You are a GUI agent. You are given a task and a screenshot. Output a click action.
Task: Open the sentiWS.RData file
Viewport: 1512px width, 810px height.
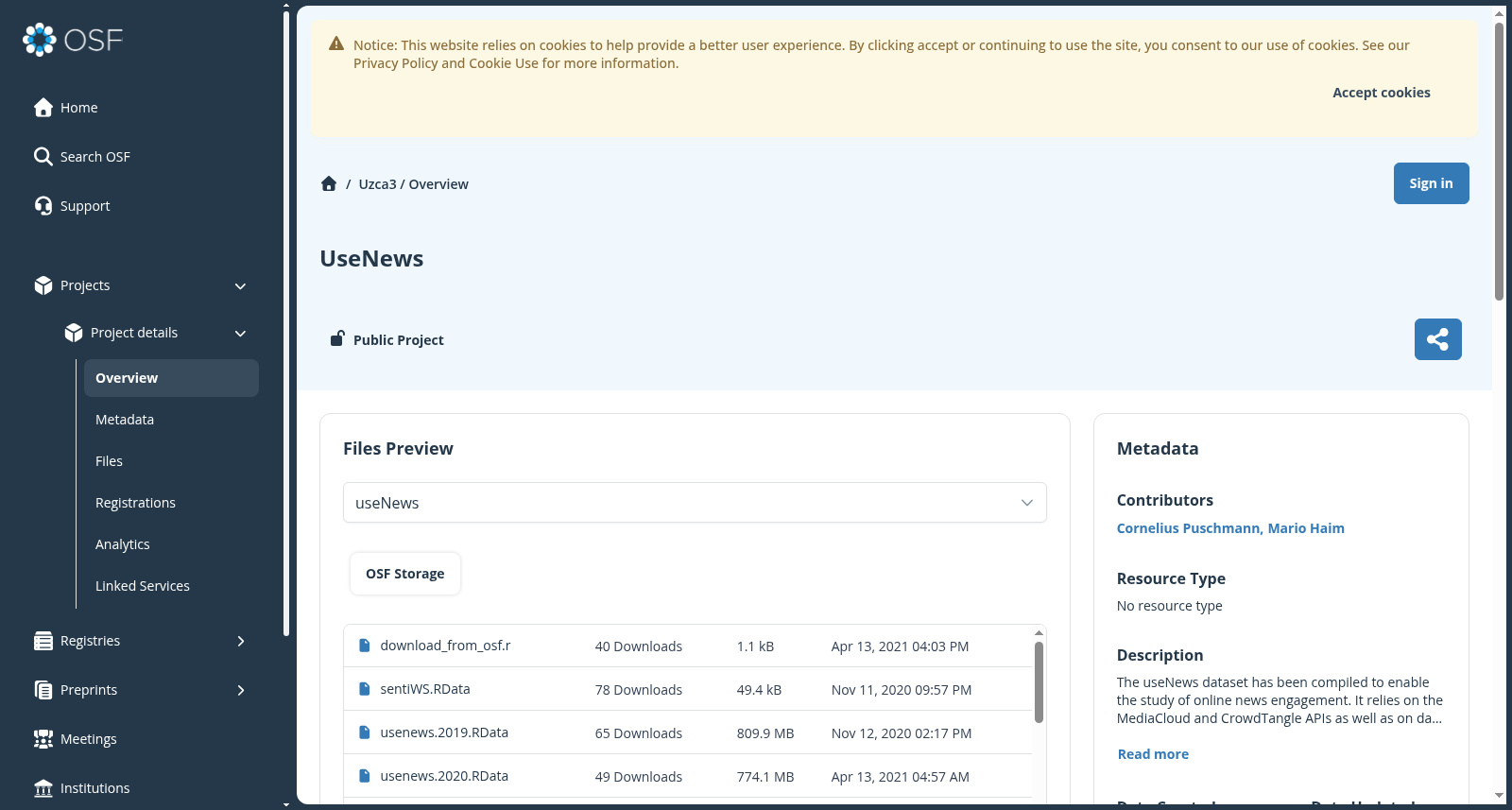click(x=425, y=689)
